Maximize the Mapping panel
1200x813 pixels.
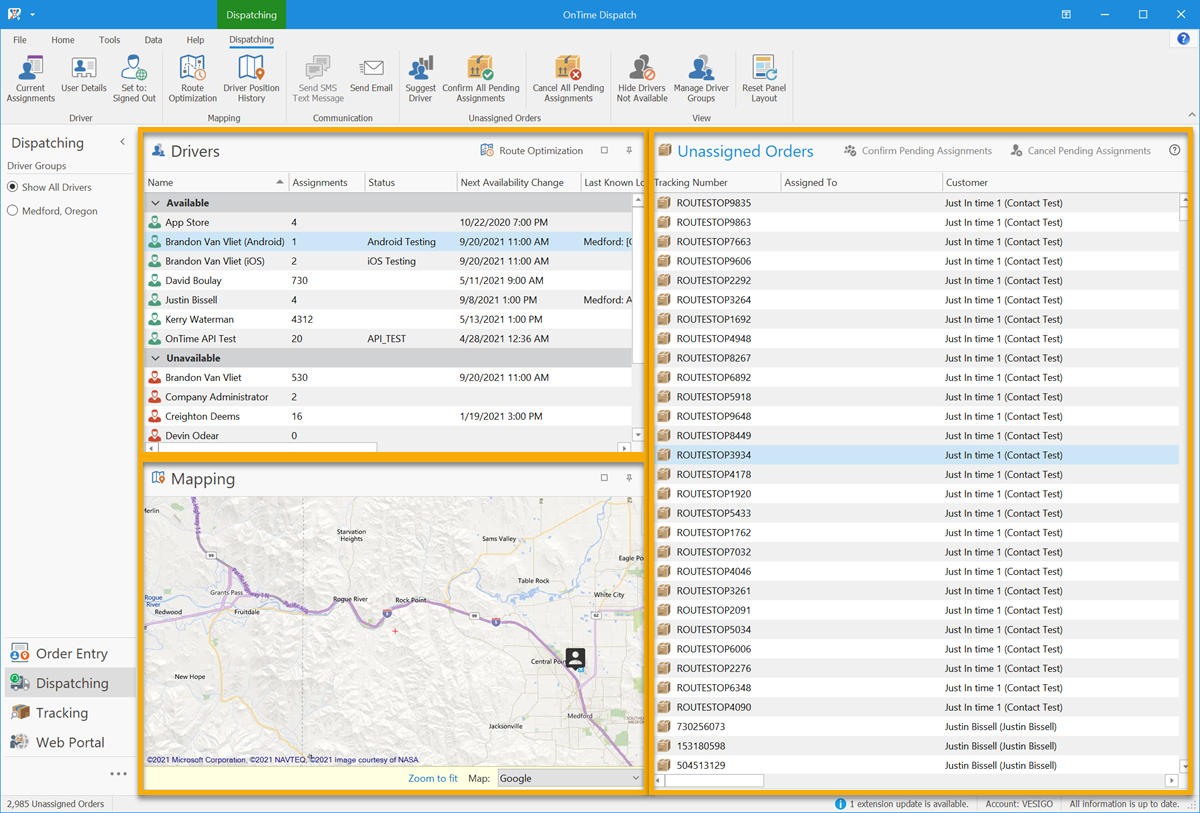[604, 478]
